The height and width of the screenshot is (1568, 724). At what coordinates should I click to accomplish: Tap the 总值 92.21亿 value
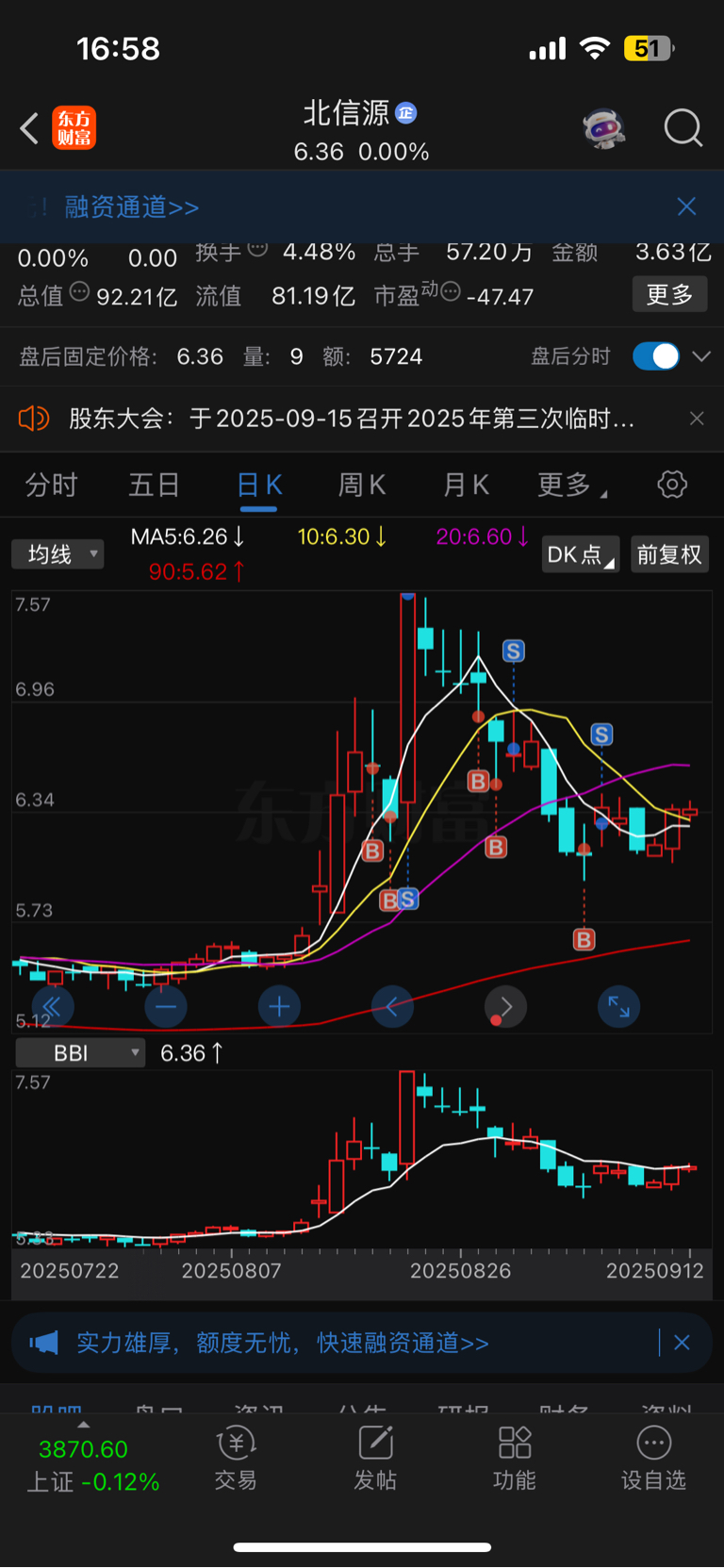click(x=137, y=297)
